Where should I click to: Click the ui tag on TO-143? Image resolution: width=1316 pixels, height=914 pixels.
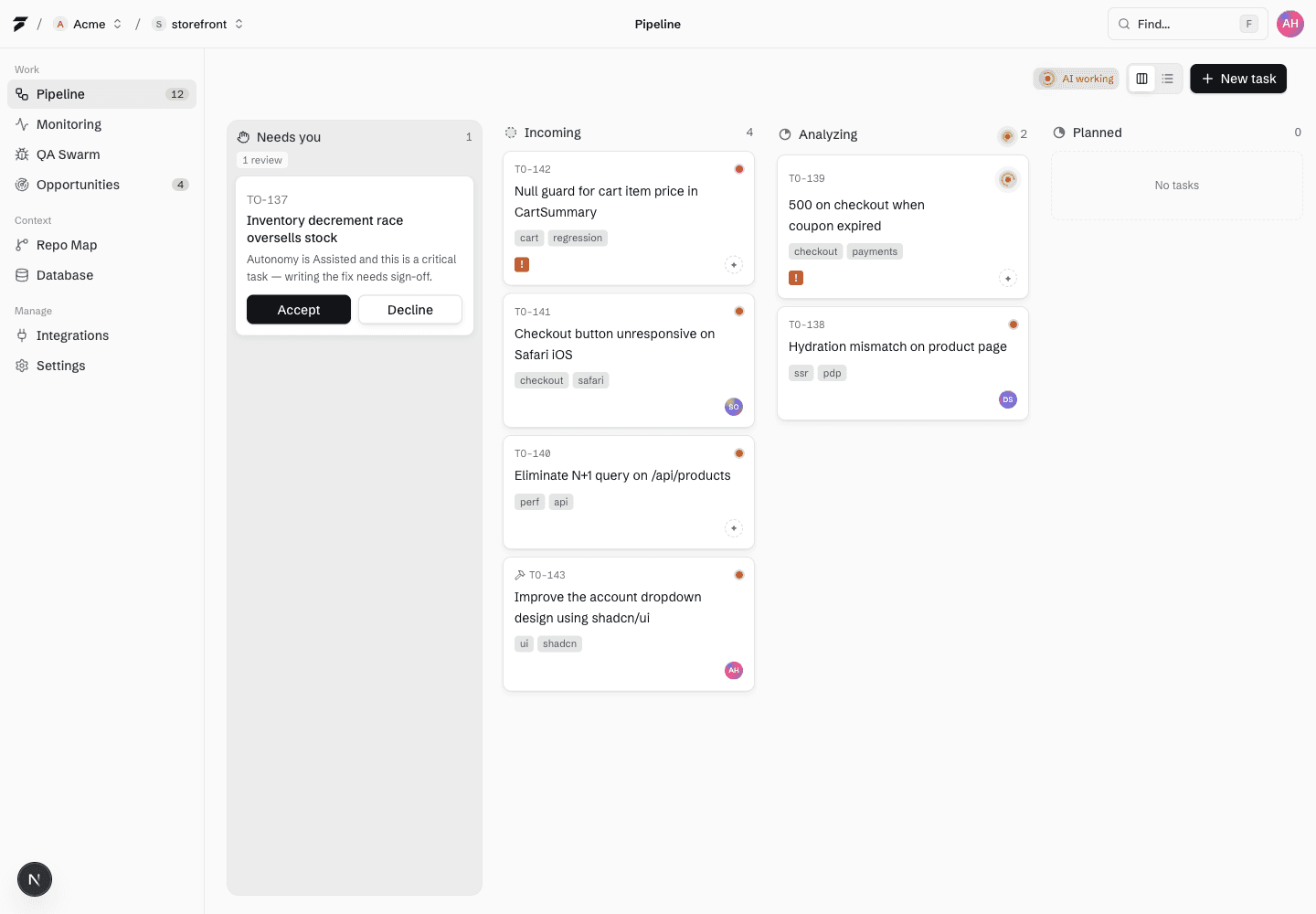click(524, 643)
